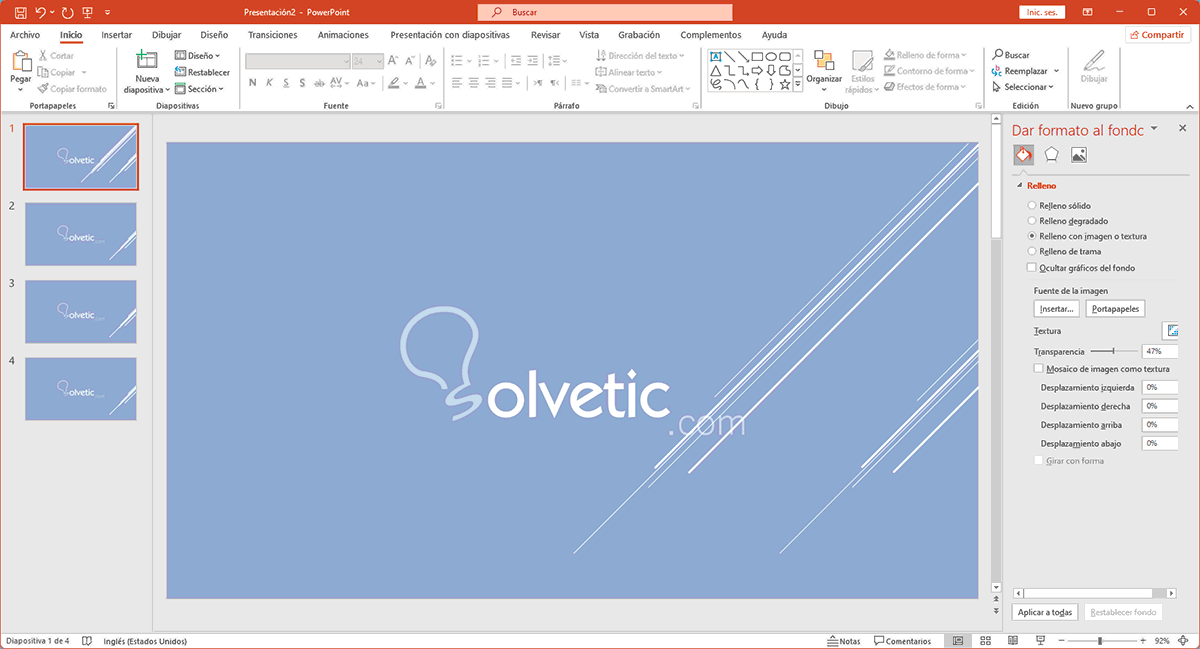Image resolution: width=1200 pixels, height=649 pixels.
Task: Click the Restablecer slide button
Action: (202, 72)
